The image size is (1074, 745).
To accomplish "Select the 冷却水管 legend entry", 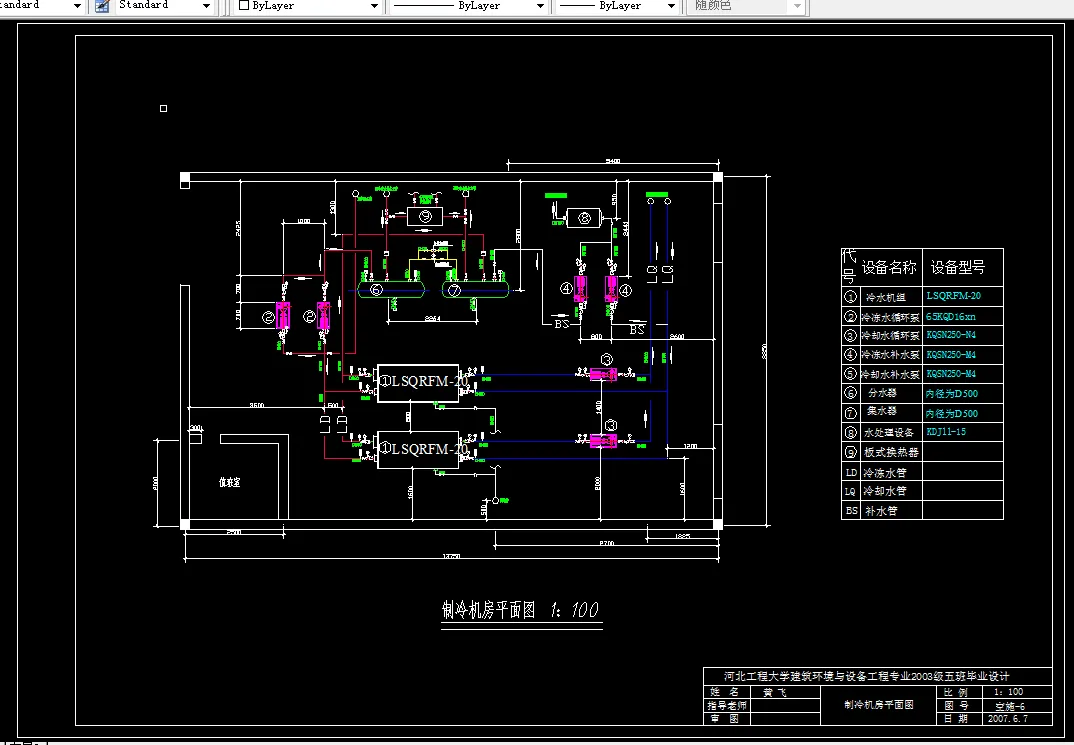I will point(884,491).
